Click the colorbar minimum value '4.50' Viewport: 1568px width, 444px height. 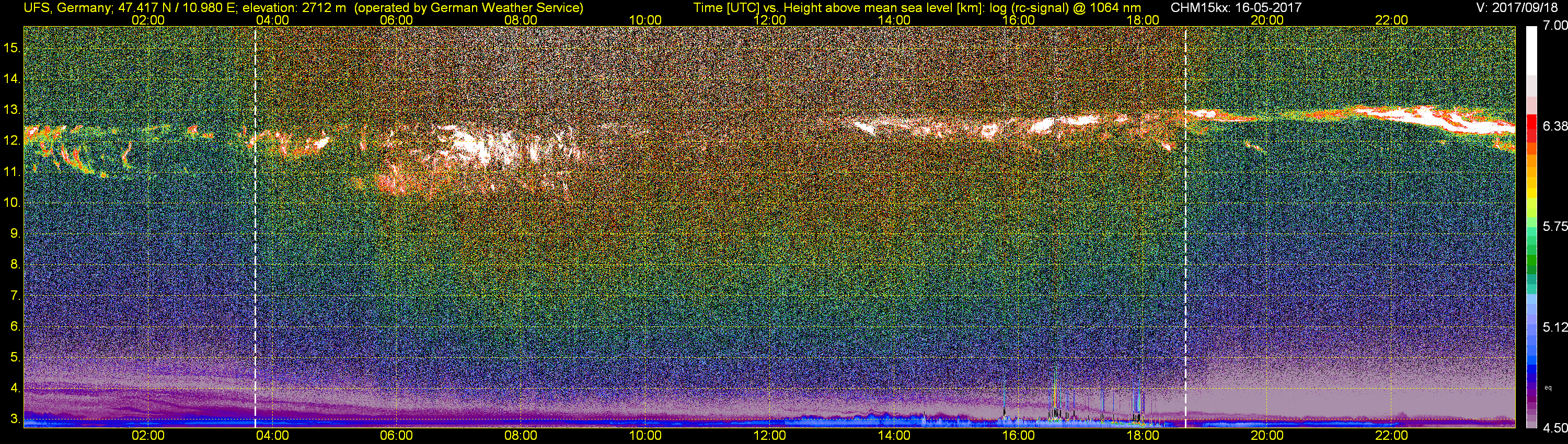coord(1554,428)
